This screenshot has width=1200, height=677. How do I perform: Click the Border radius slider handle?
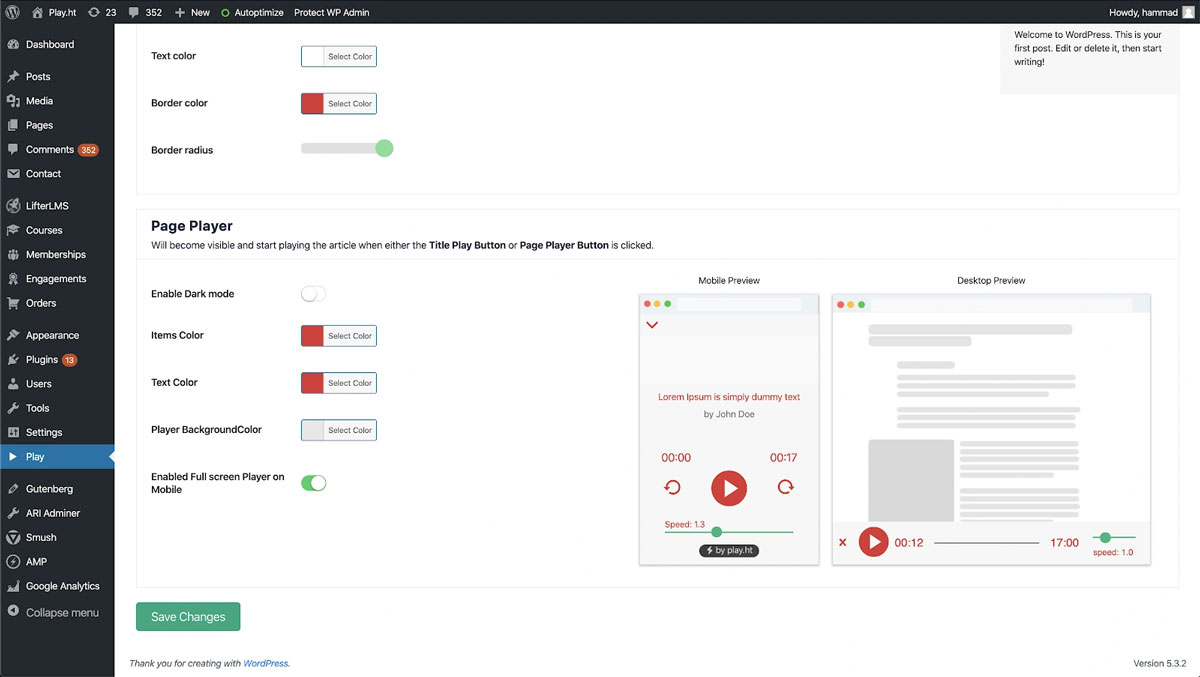[384, 149]
